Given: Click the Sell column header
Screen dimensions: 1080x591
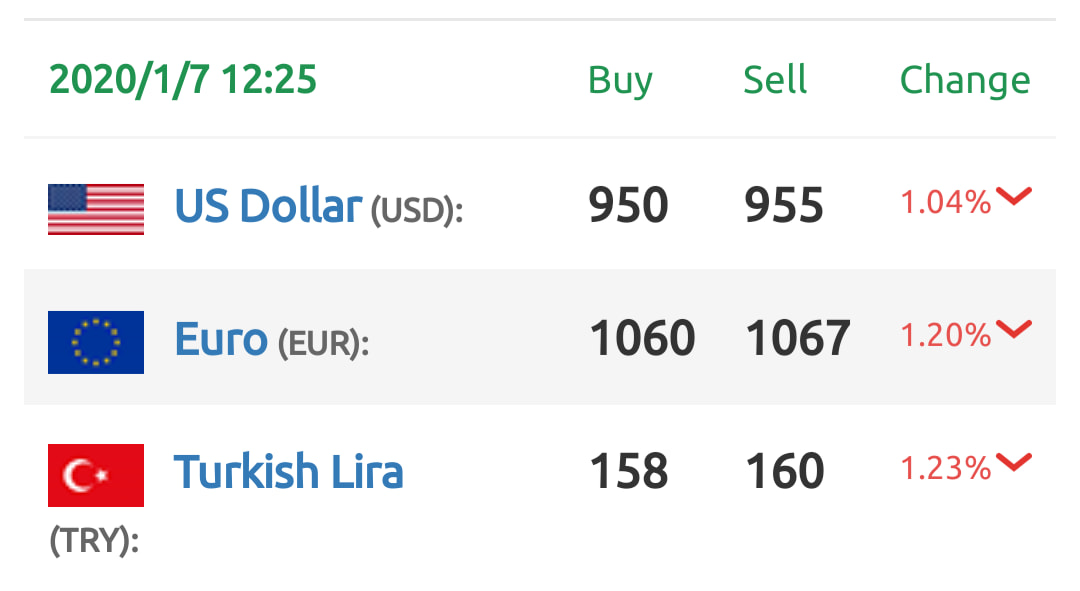Looking at the screenshot, I should click(x=775, y=79).
